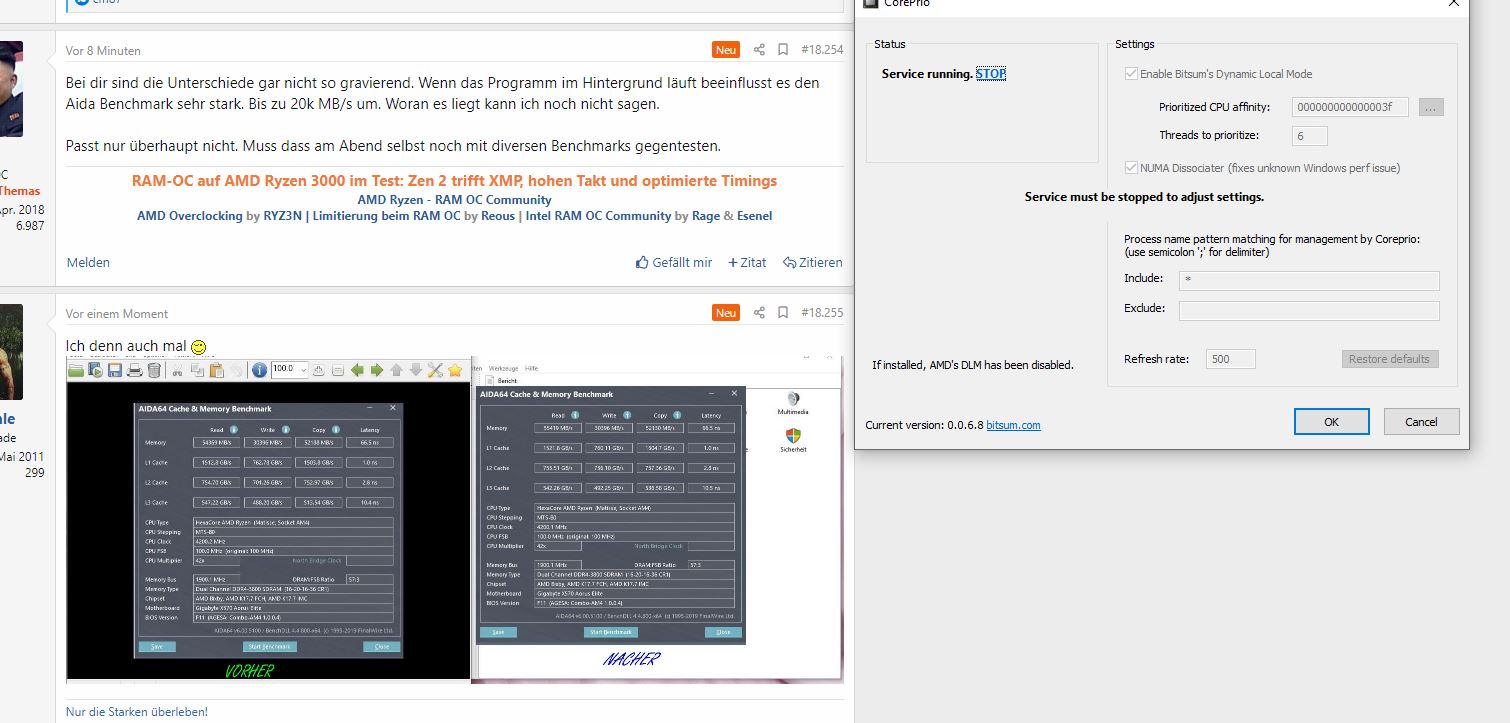Viewport: 1510px width, 723px height.
Task: Toggle NUMA Dissociater checkbox
Action: pos(1132,168)
